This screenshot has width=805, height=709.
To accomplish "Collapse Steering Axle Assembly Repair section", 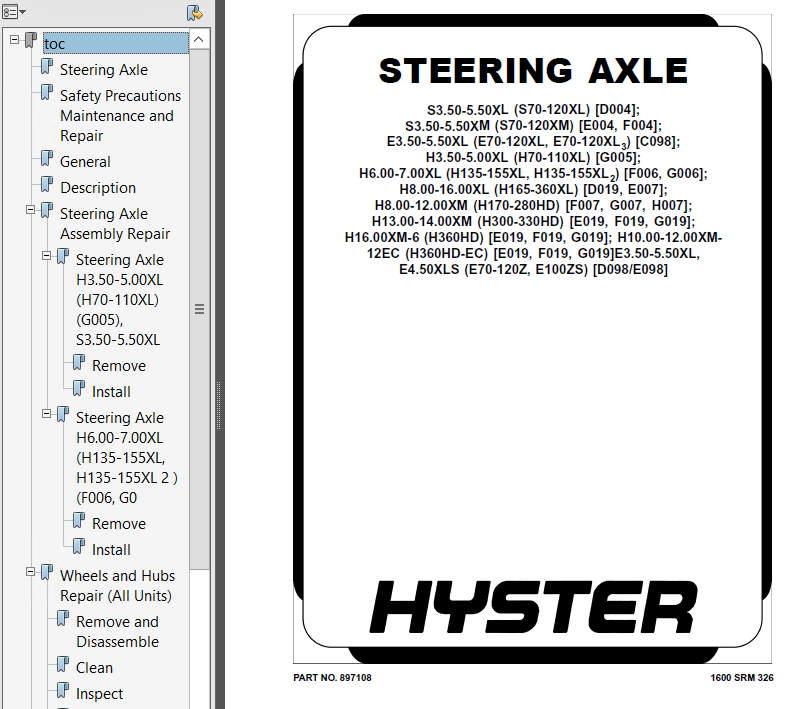I will (30, 209).
